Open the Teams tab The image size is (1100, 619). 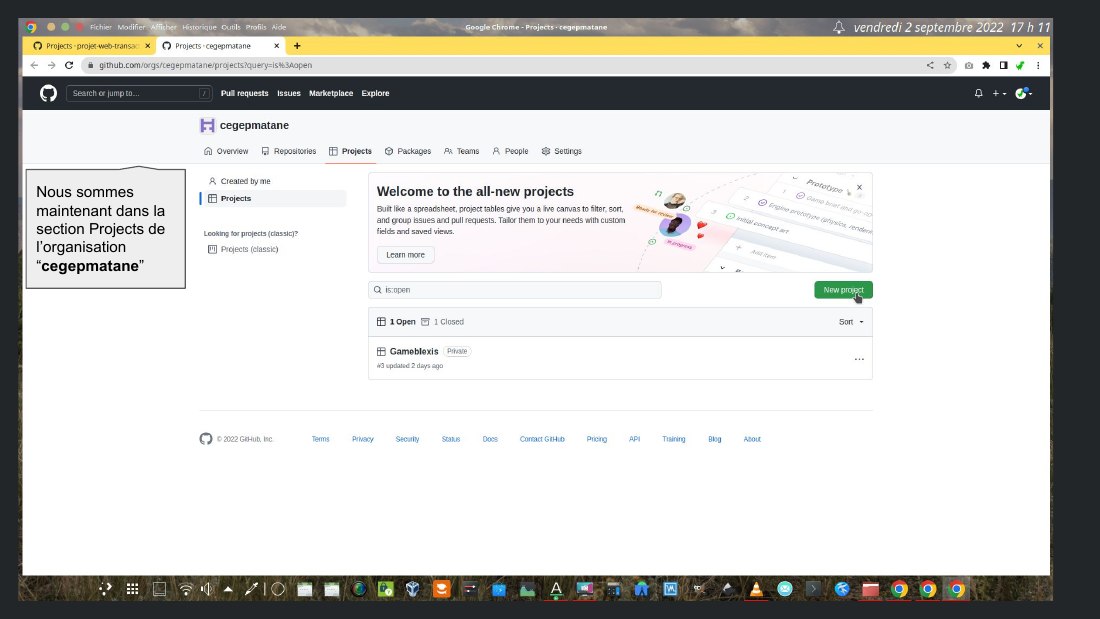point(462,151)
